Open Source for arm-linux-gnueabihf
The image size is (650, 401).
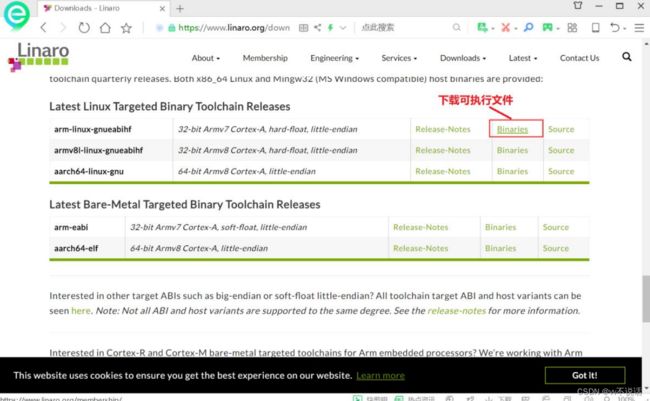click(561, 129)
